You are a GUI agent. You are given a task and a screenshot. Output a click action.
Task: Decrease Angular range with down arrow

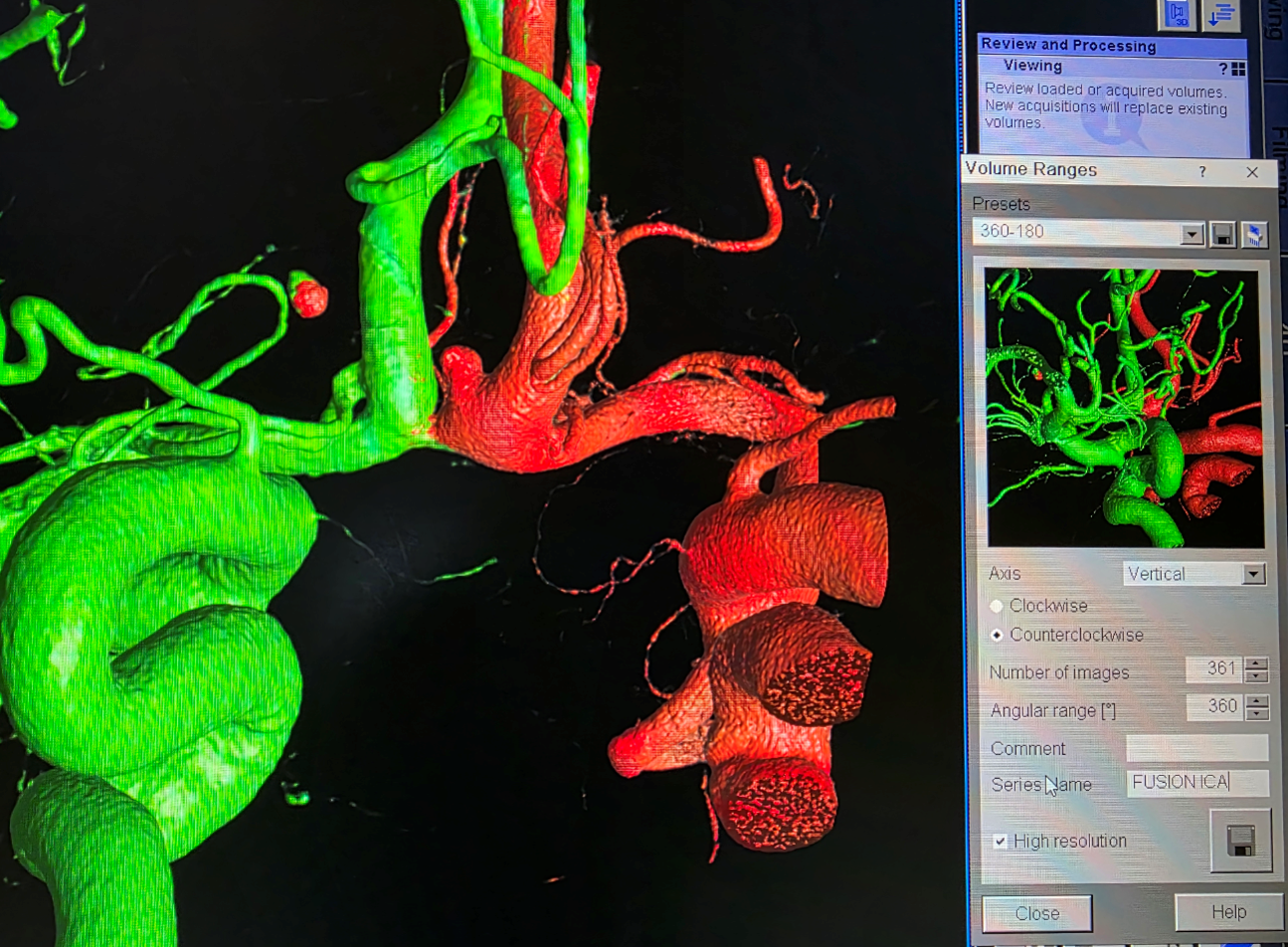click(x=1256, y=713)
